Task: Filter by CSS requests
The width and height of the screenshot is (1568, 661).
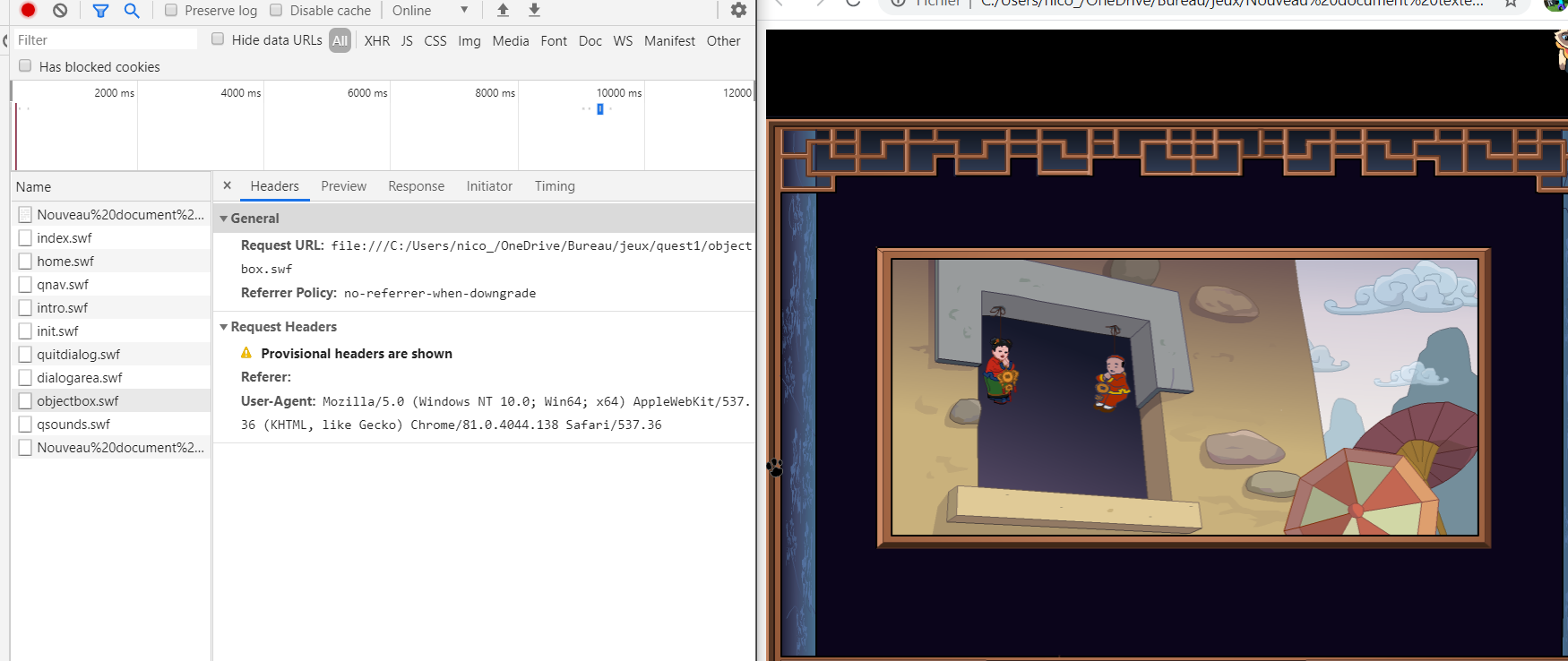Action: click(x=435, y=40)
